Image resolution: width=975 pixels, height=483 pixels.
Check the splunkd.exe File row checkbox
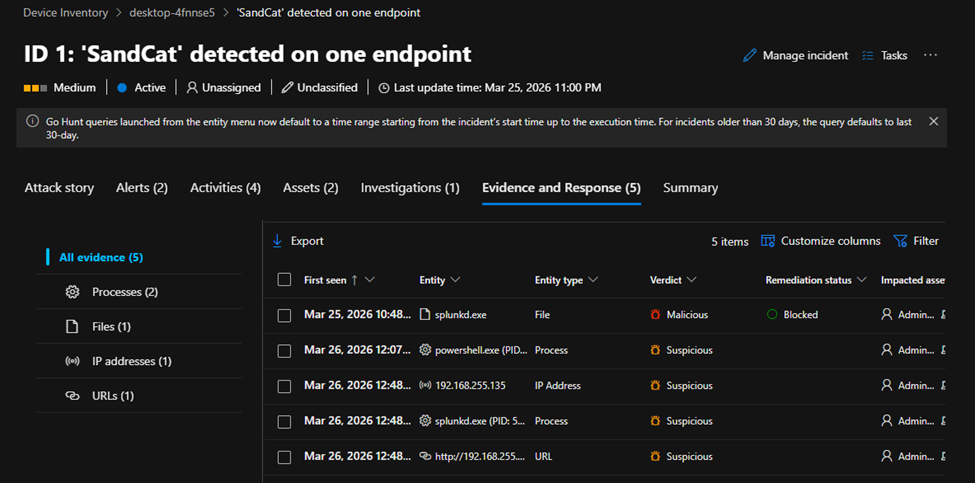click(284, 315)
